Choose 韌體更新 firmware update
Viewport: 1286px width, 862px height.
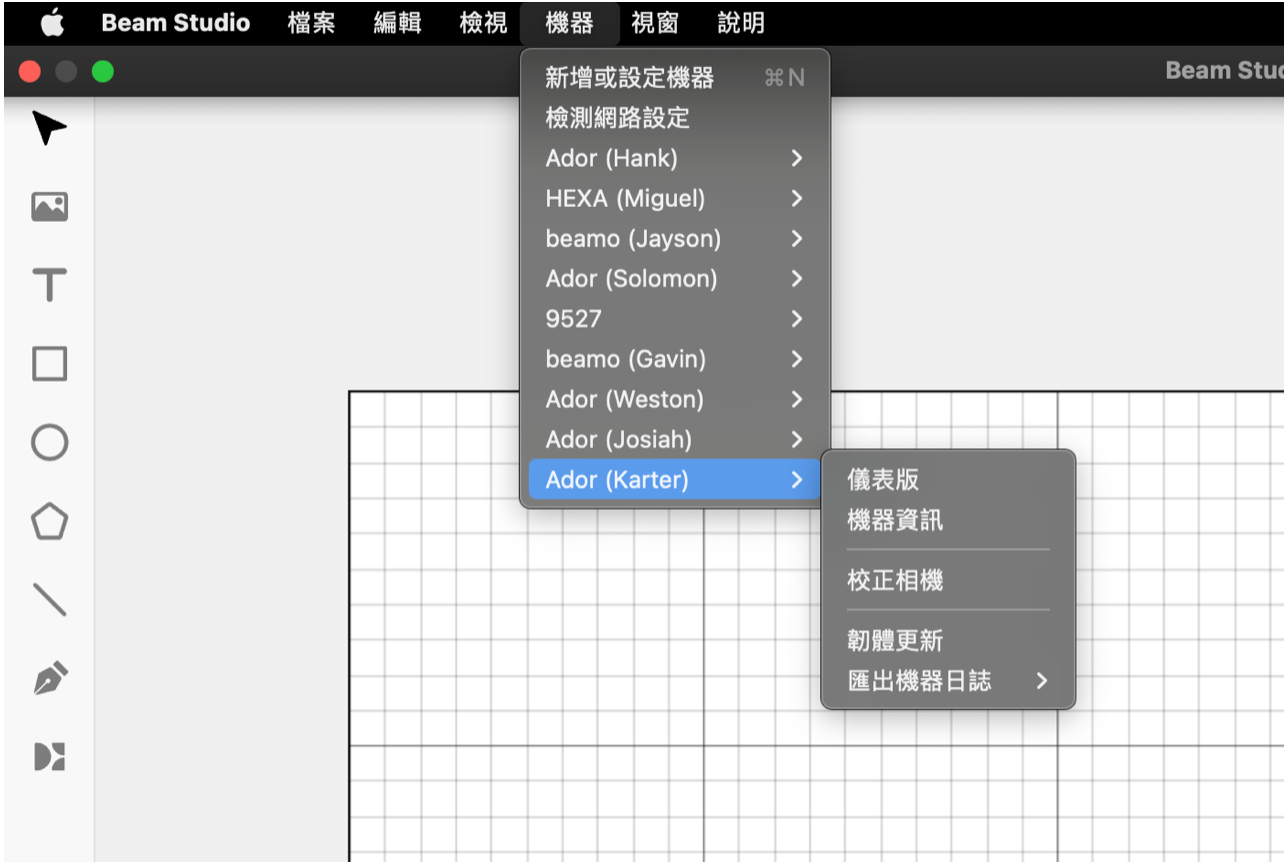coord(948,641)
